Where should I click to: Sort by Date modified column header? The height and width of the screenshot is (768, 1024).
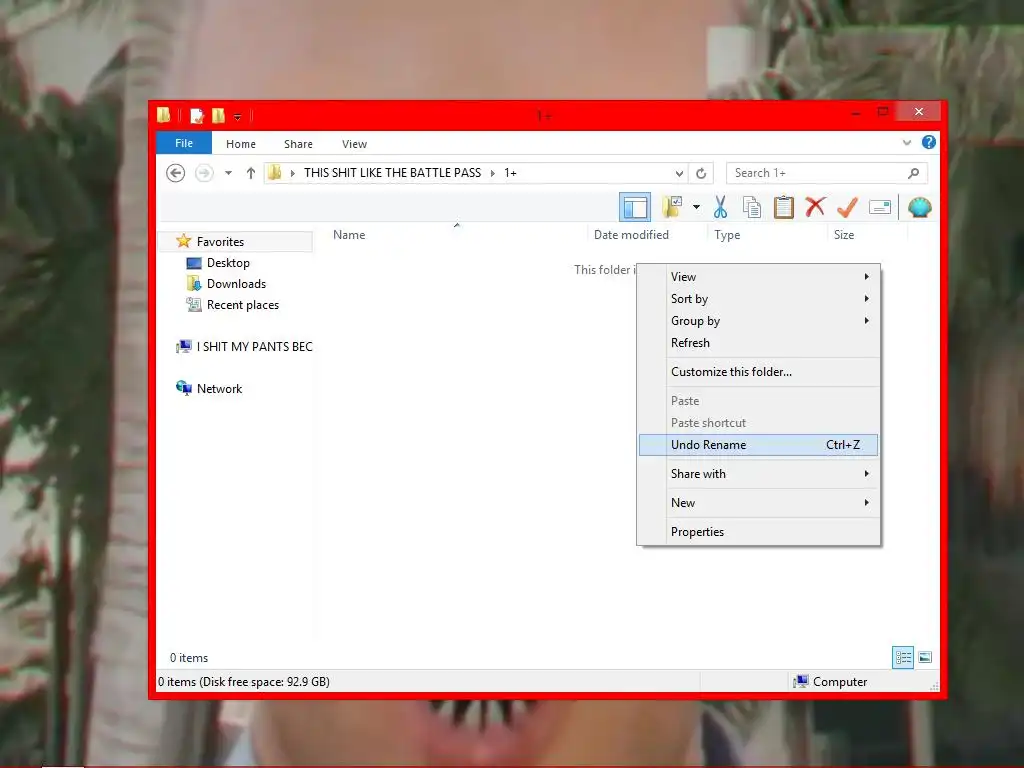[x=631, y=235]
